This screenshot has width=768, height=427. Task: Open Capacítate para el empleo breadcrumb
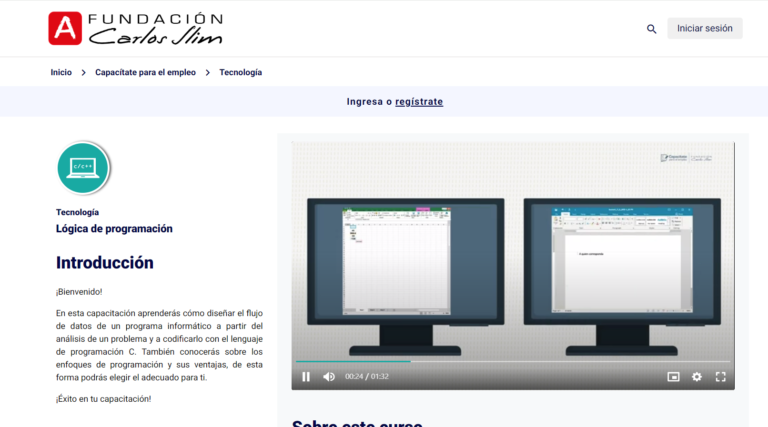[145, 72]
